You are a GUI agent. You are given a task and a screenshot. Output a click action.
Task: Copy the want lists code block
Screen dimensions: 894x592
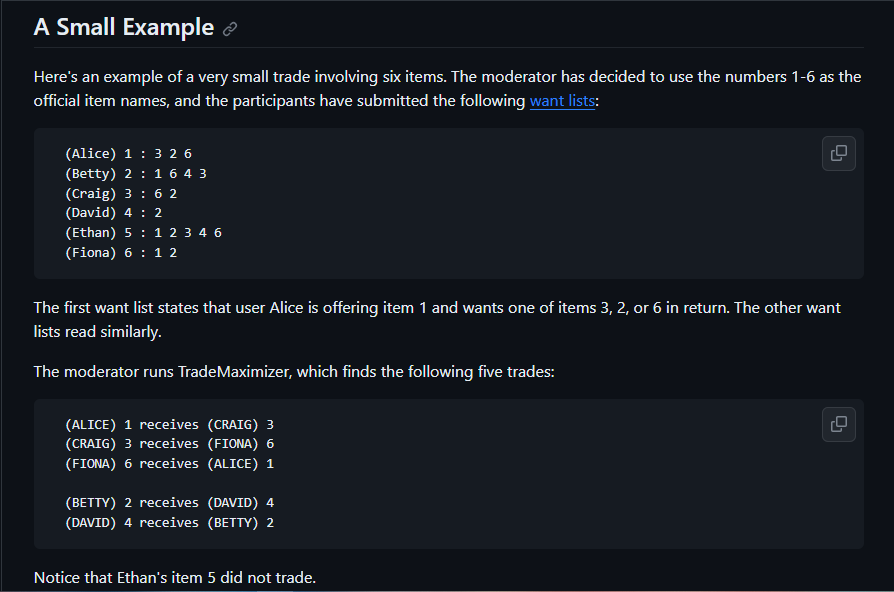click(x=839, y=153)
